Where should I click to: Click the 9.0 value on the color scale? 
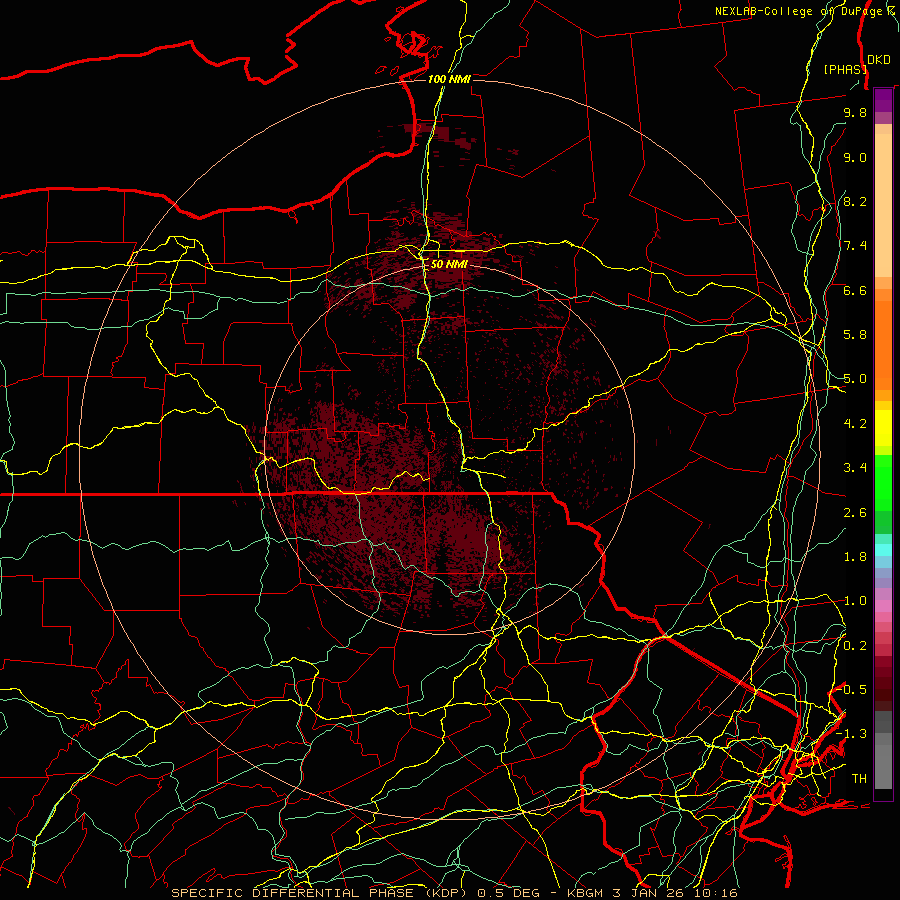click(x=855, y=157)
